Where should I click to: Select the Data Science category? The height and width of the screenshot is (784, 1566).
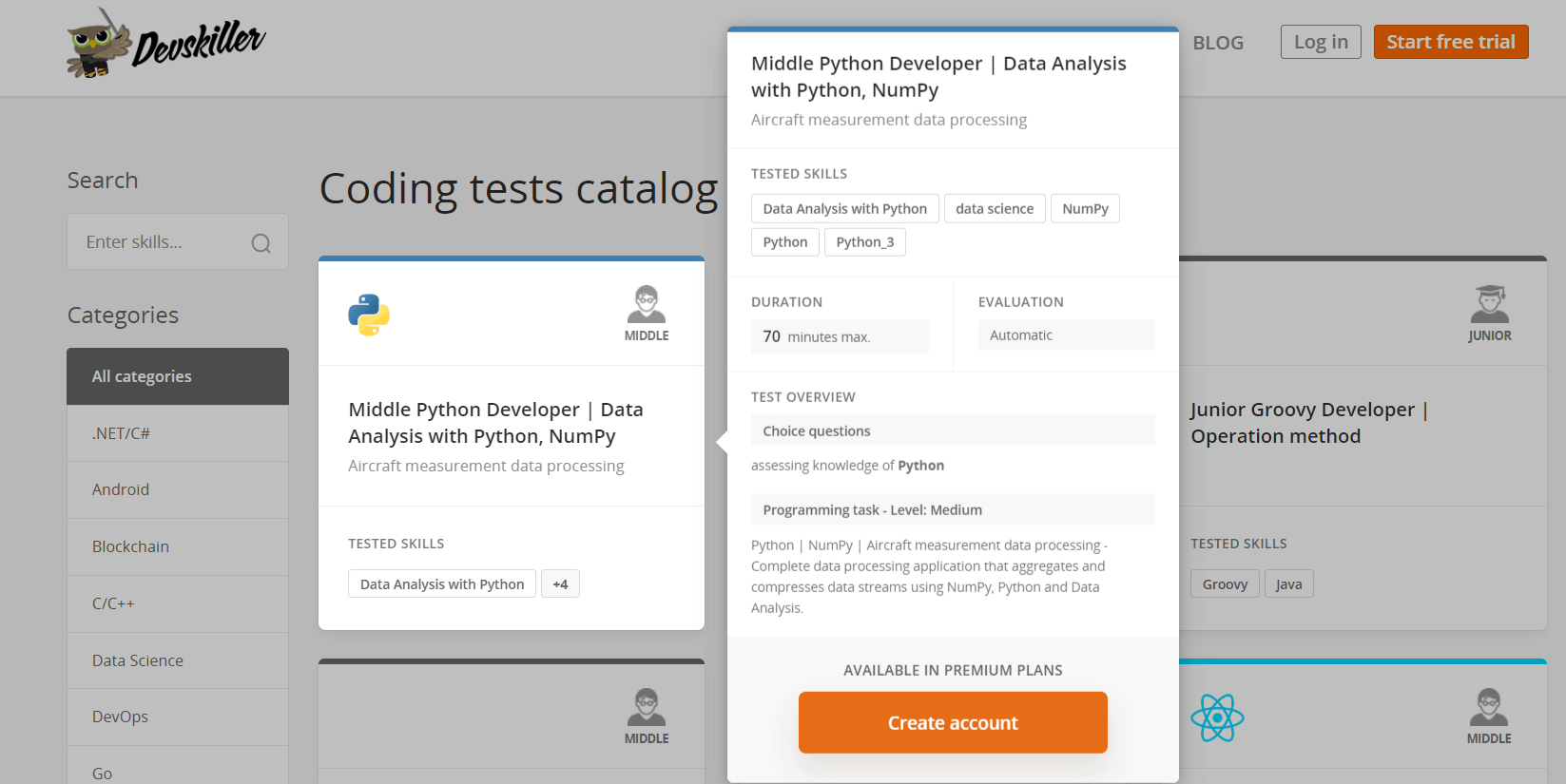[x=178, y=660]
